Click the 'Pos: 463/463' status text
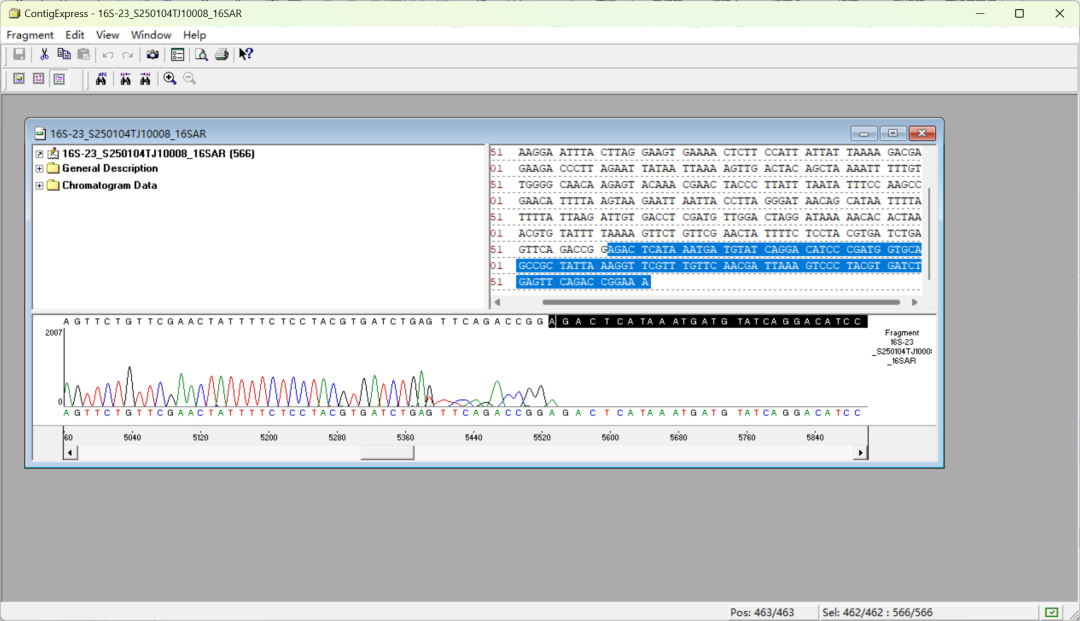Viewport: 1080px width, 621px height. [x=762, y=612]
